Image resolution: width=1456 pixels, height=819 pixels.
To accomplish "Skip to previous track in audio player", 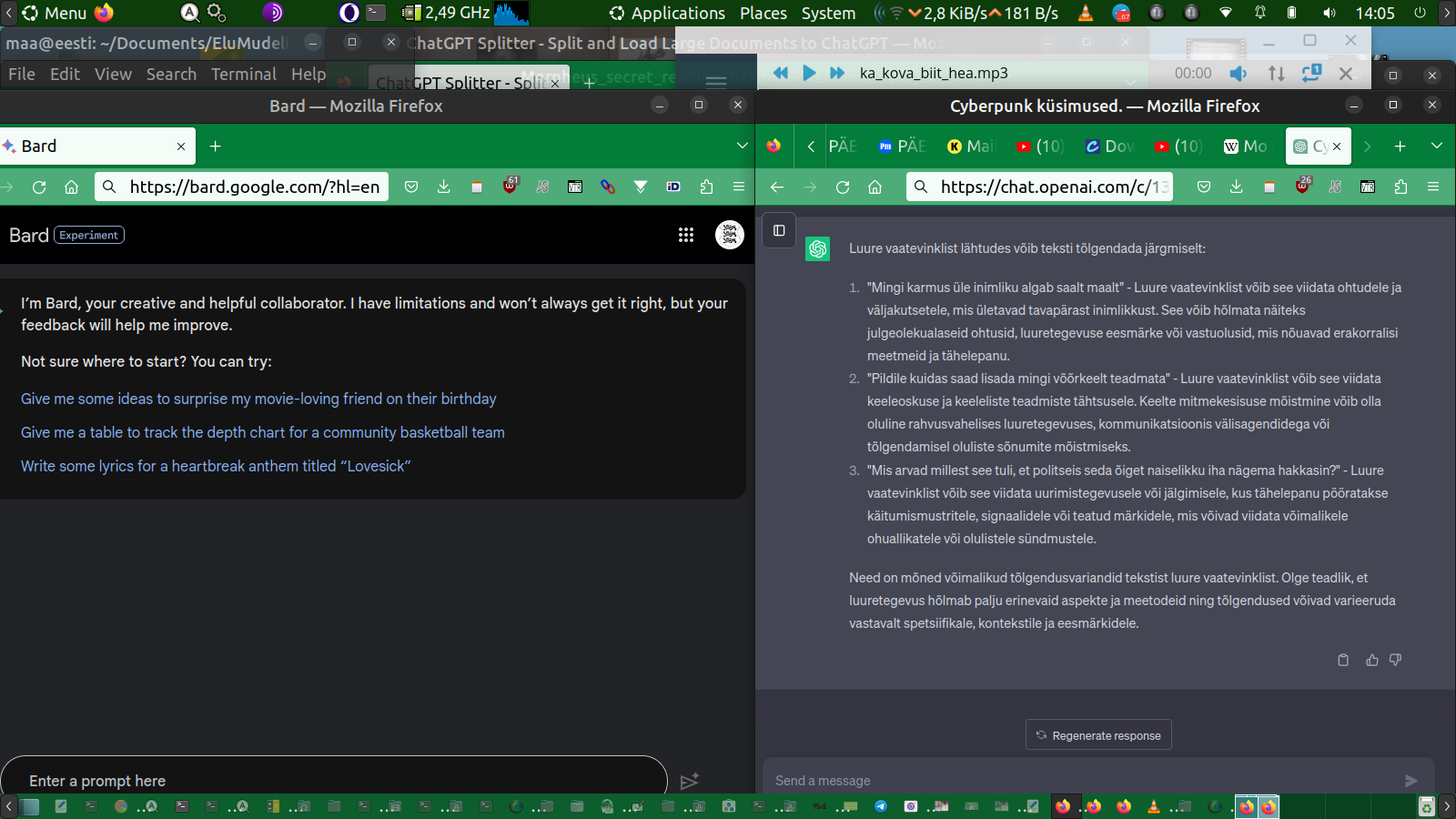I will (781, 73).
